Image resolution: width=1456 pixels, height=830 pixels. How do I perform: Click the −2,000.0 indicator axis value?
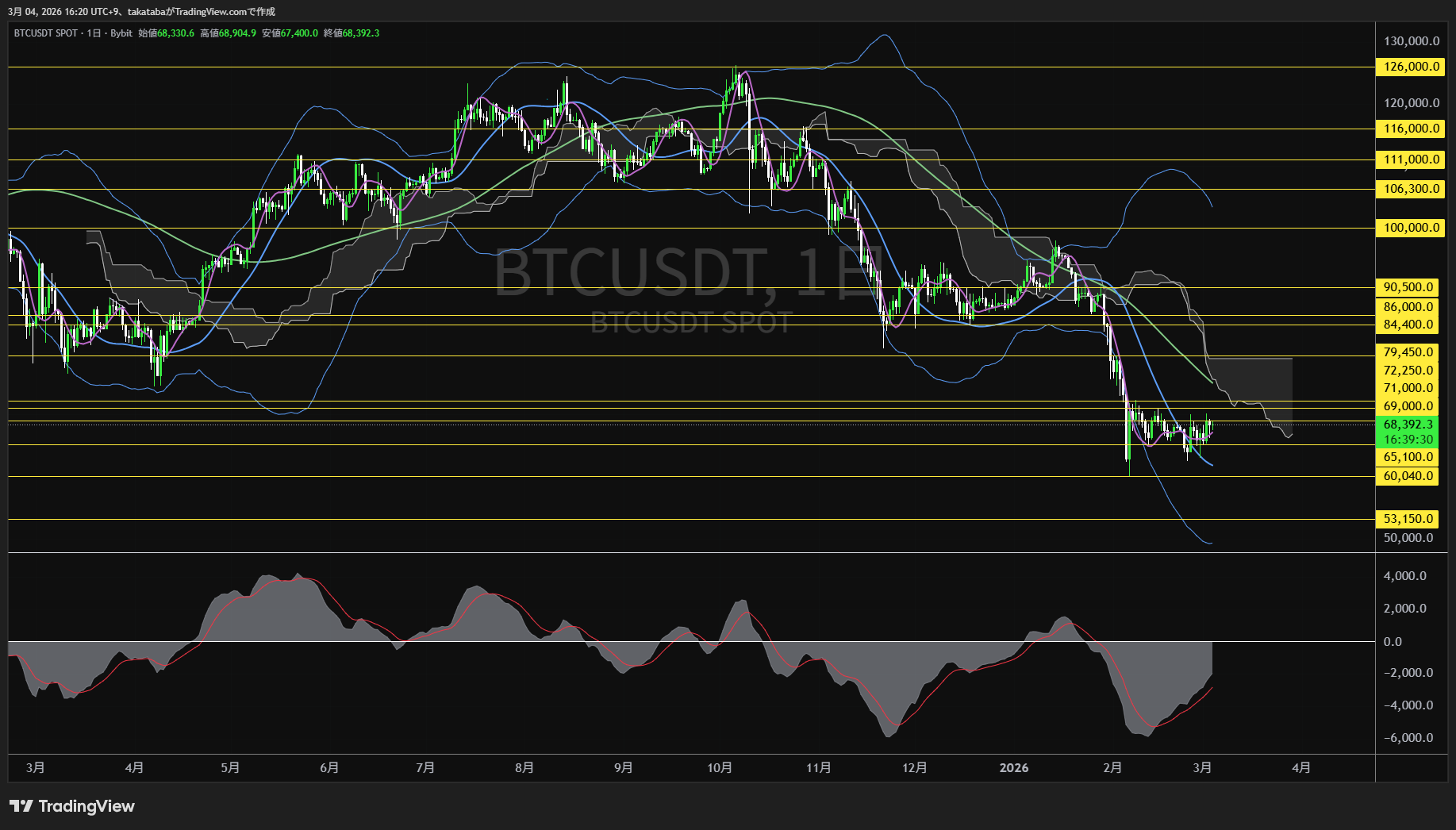[1408, 673]
